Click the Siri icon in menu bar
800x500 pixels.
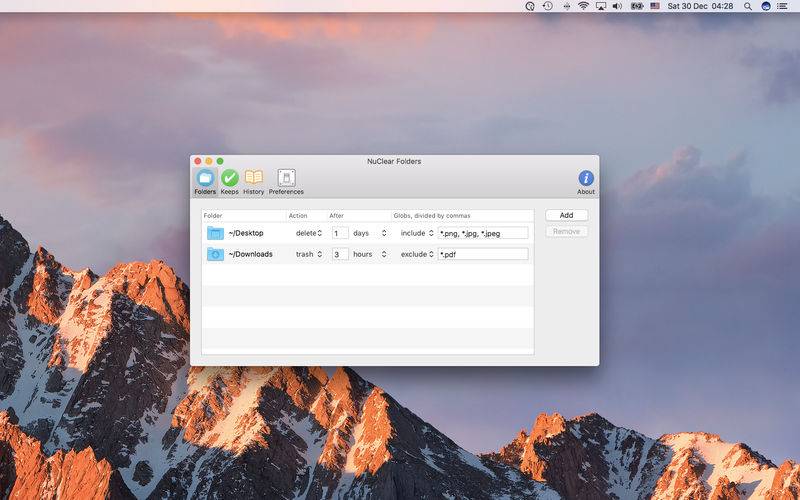(766, 6)
